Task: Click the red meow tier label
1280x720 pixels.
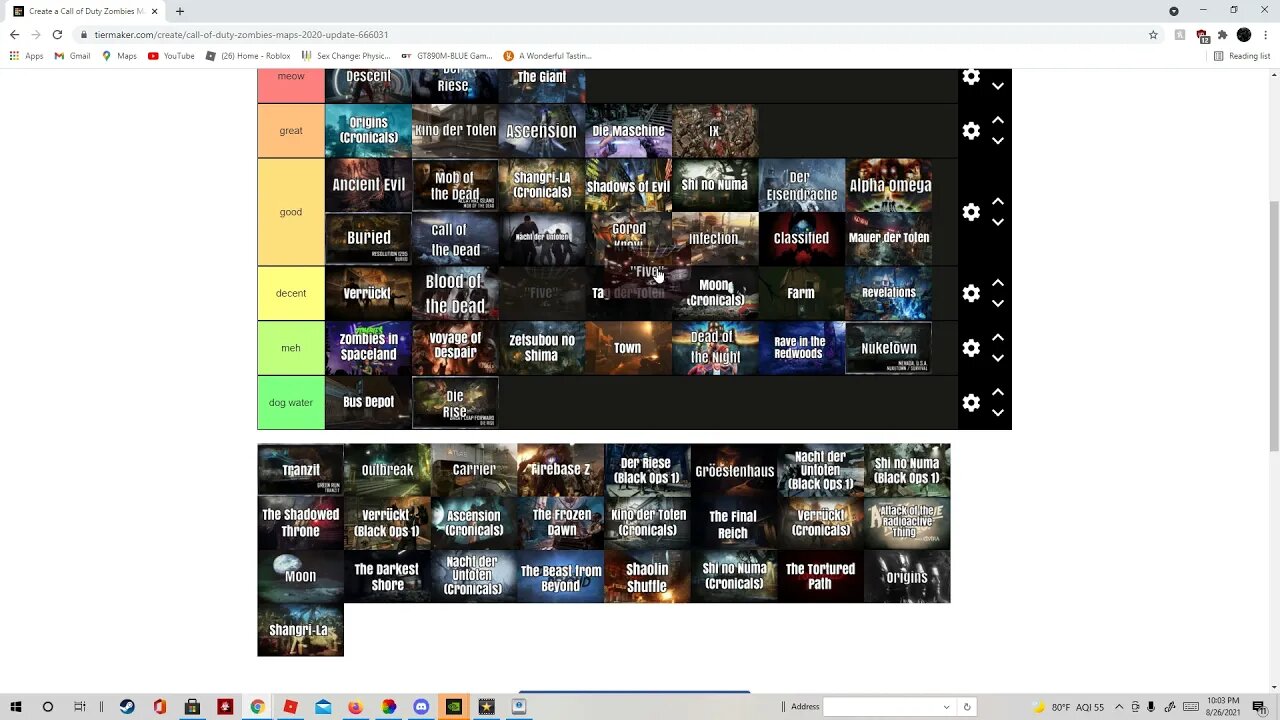Action: click(291, 85)
